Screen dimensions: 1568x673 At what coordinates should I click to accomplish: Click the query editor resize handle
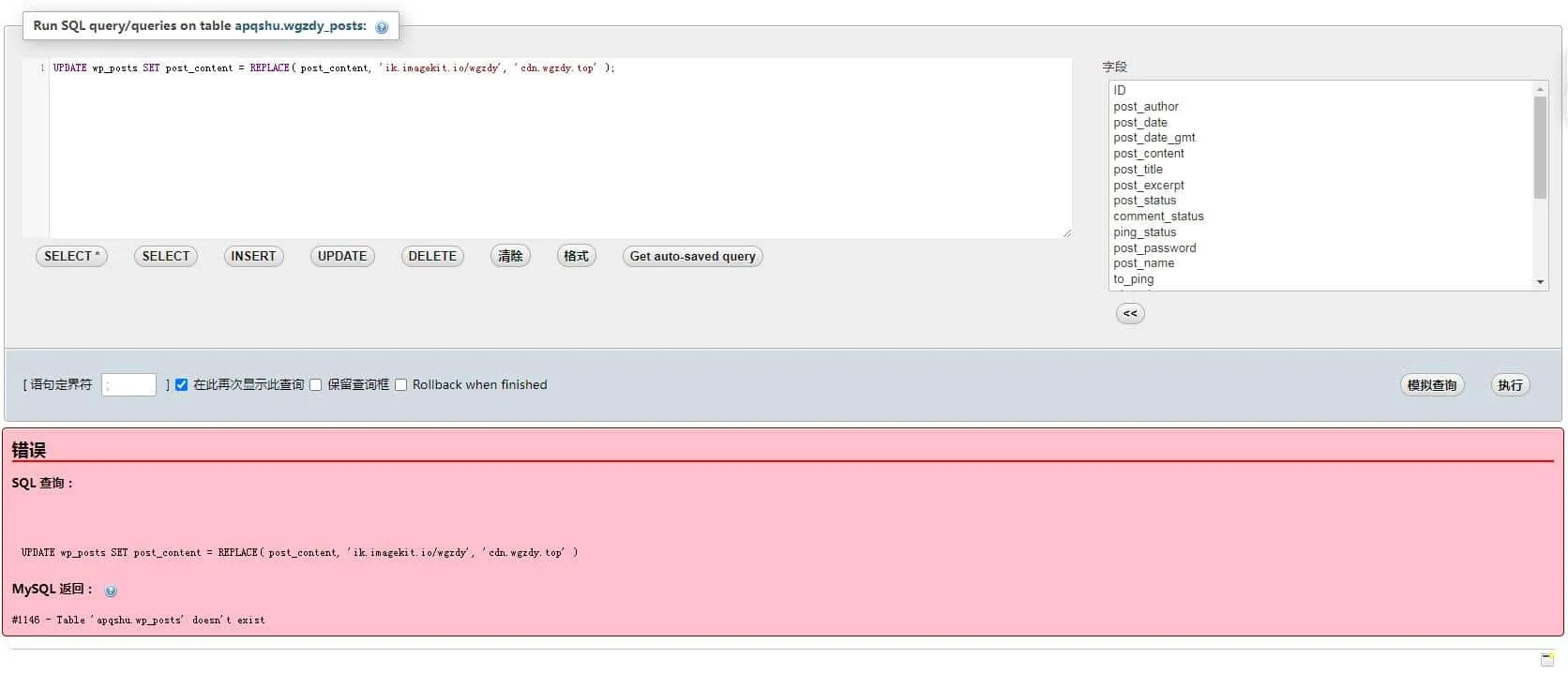point(1066,232)
